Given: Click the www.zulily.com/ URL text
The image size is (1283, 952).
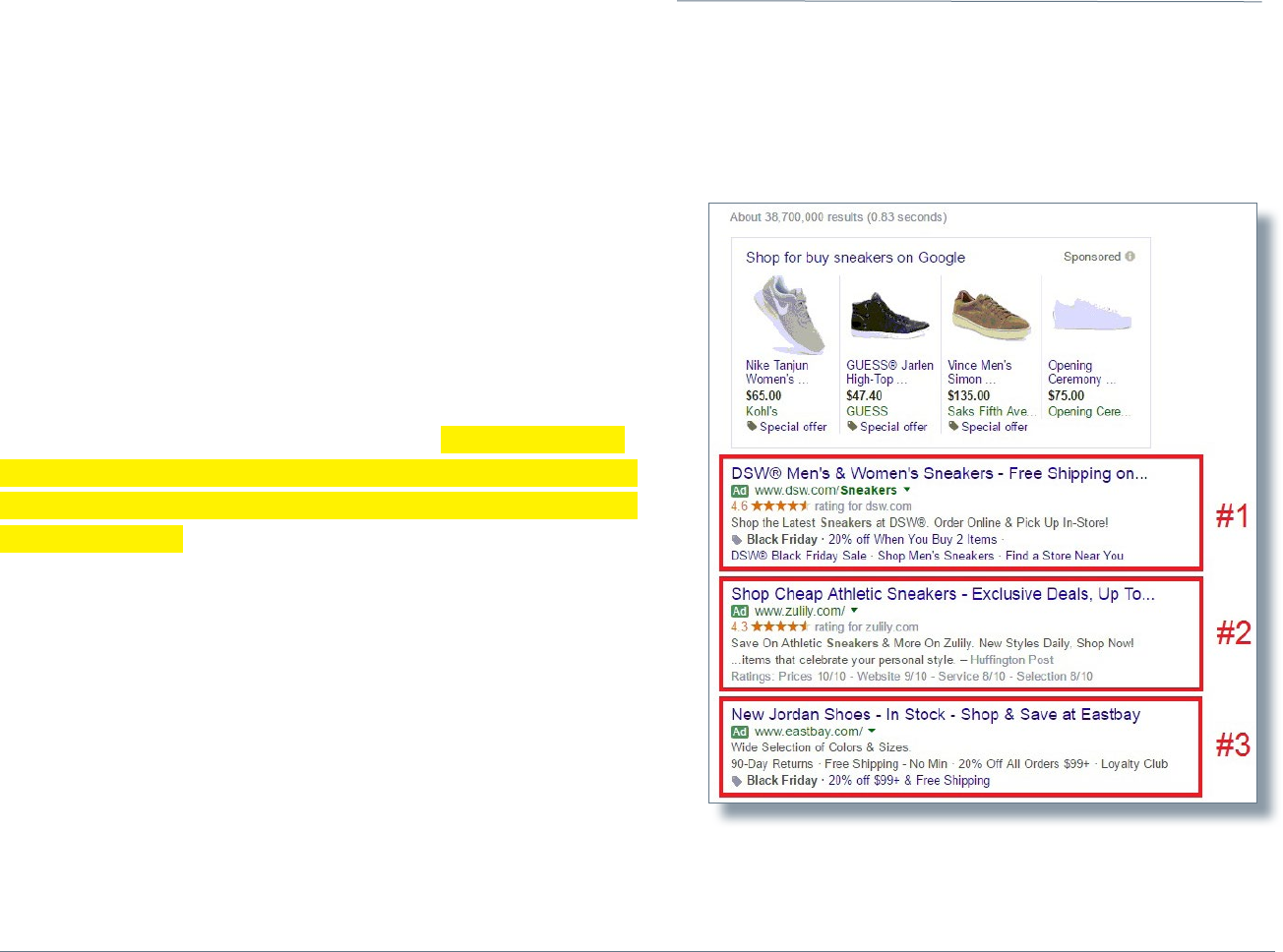Looking at the screenshot, I should point(800,611).
